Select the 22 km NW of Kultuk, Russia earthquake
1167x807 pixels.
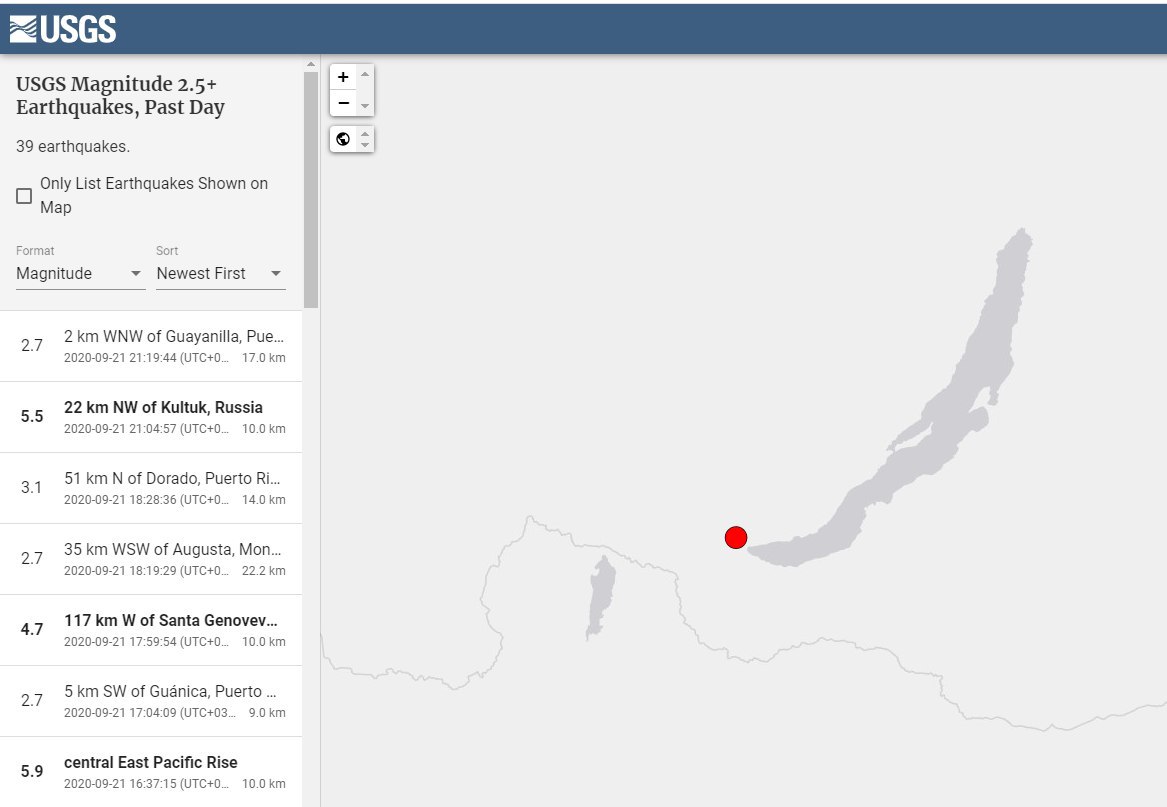coord(151,417)
